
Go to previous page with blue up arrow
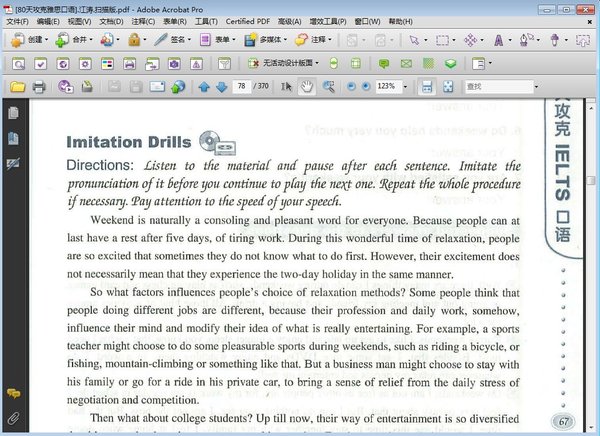(204, 87)
